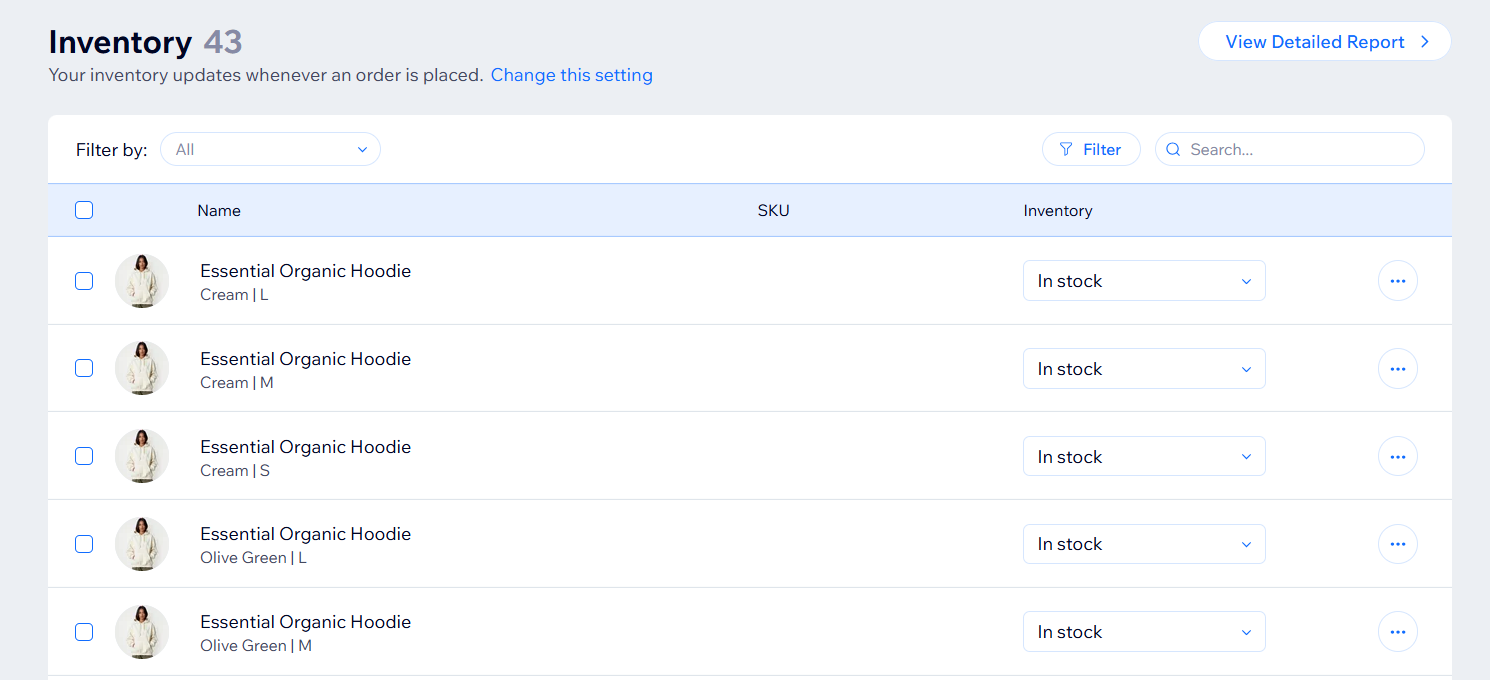Click the magnifier icon in search box
This screenshot has height=680, width=1490.
[x=1174, y=150]
